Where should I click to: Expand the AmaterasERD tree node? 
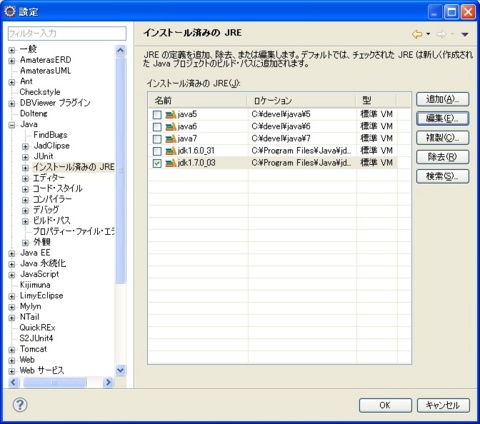(x=12, y=61)
